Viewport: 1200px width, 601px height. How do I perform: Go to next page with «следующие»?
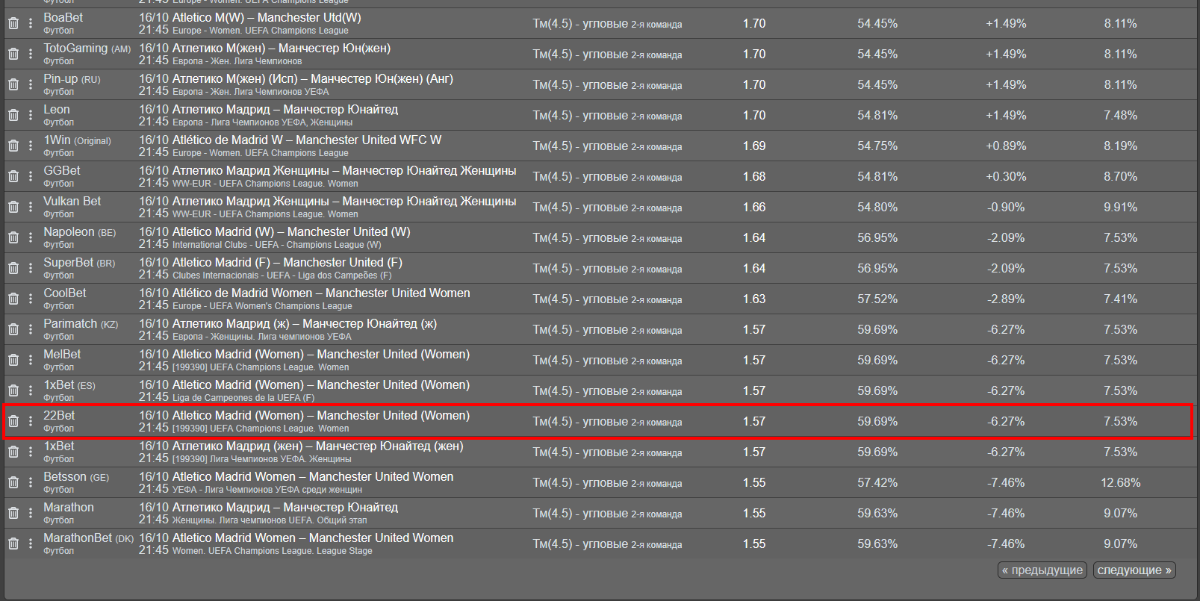(x=1134, y=570)
